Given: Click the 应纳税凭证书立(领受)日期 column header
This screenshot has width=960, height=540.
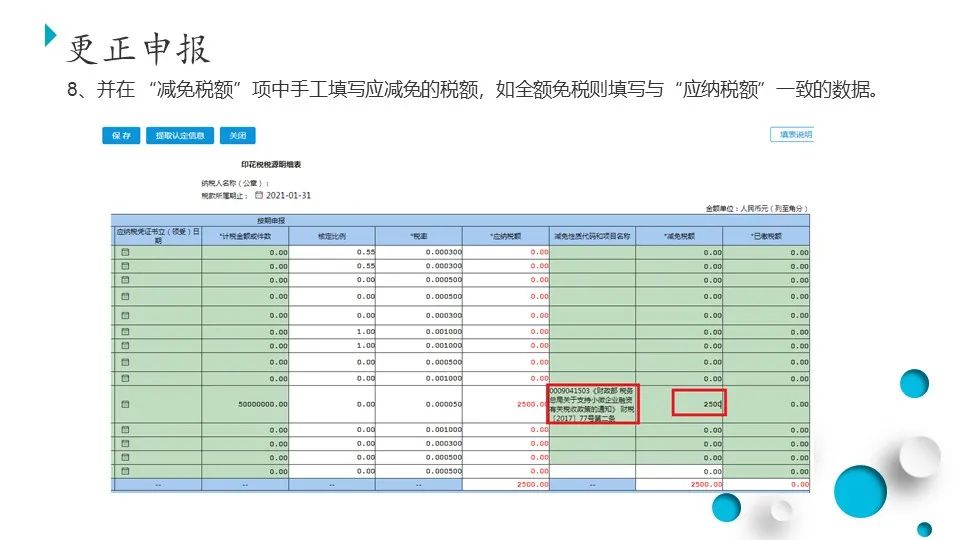Looking at the screenshot, I should [x=157, y=236].
